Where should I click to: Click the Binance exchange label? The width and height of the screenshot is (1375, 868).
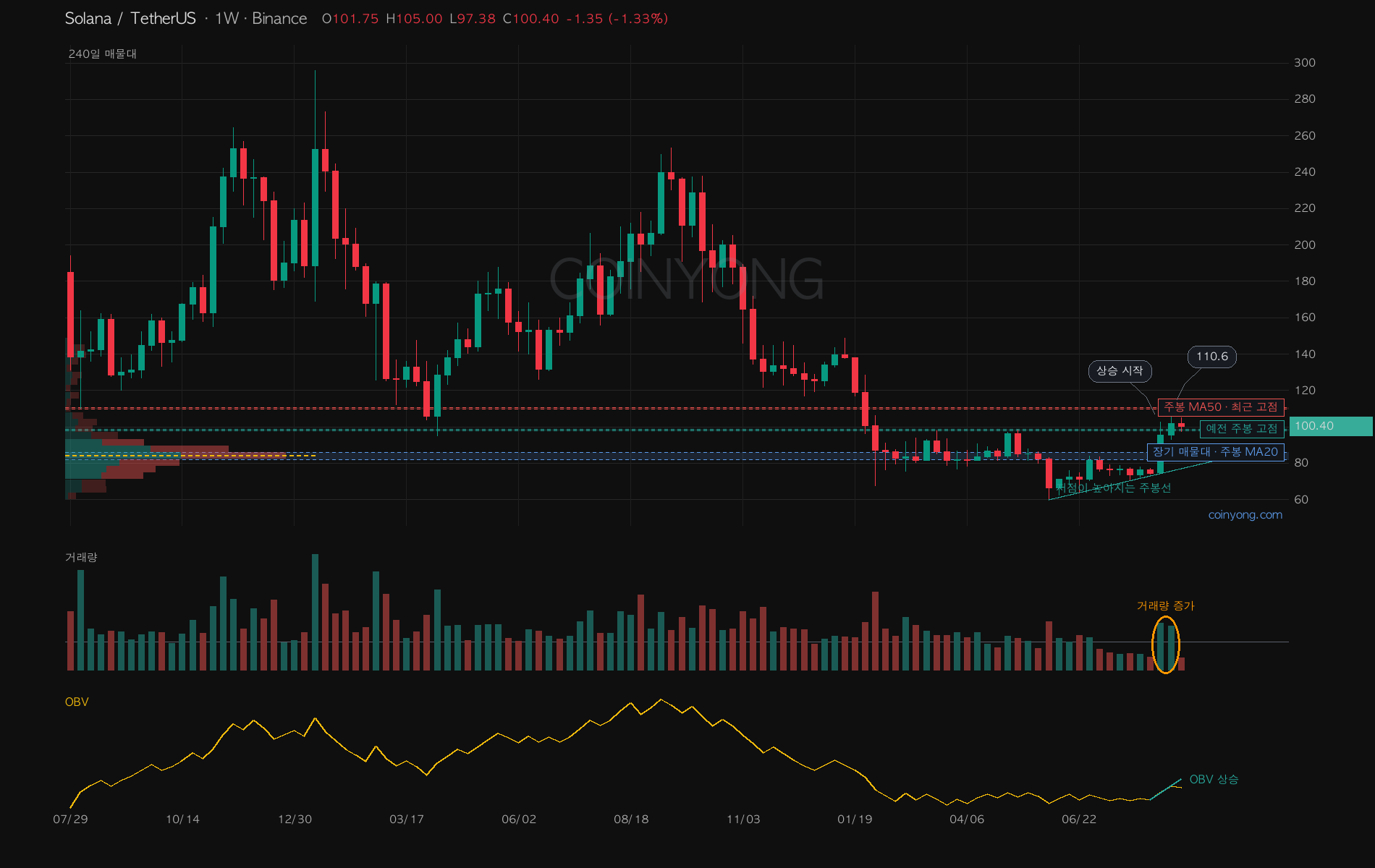[x=279, y=19]
